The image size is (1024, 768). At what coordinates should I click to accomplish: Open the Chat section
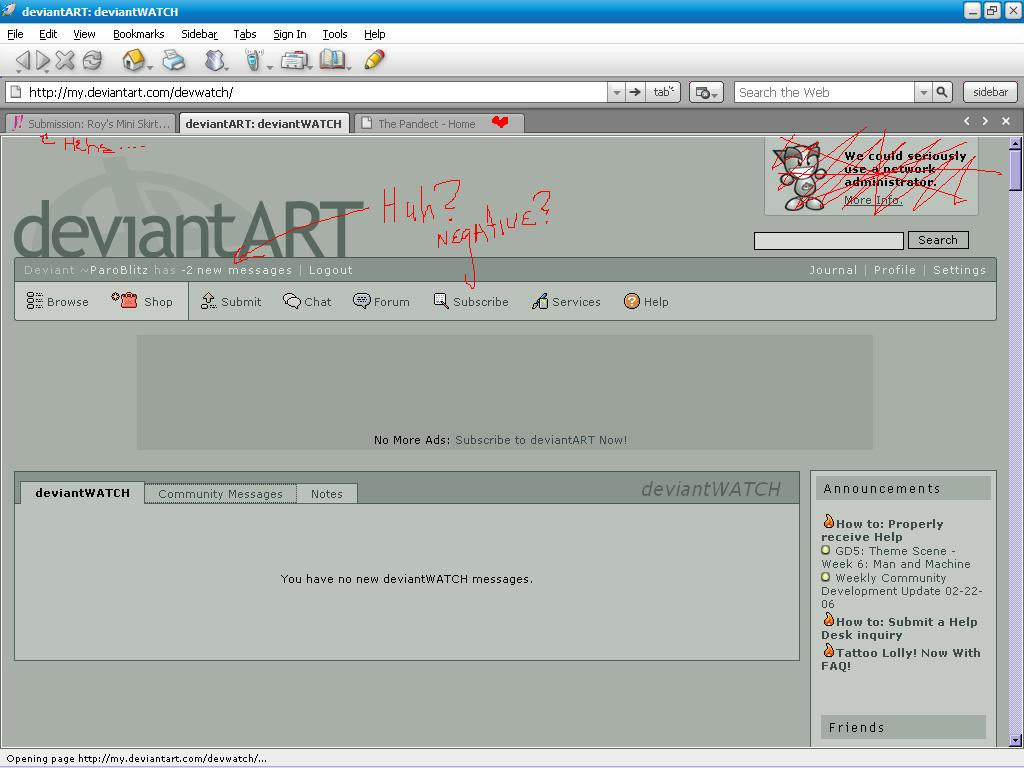pos(307,302)
